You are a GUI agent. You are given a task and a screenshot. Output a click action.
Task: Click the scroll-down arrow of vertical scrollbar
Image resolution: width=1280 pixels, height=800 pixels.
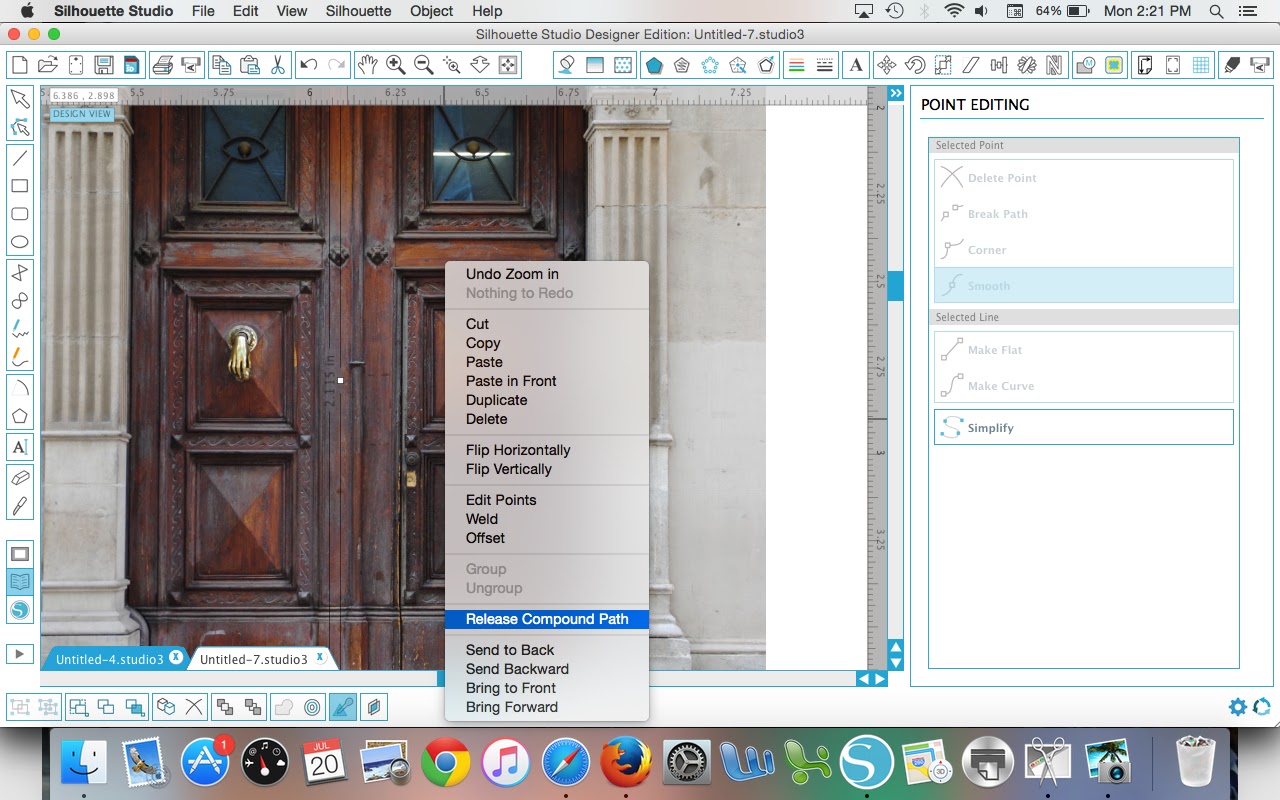896,662
